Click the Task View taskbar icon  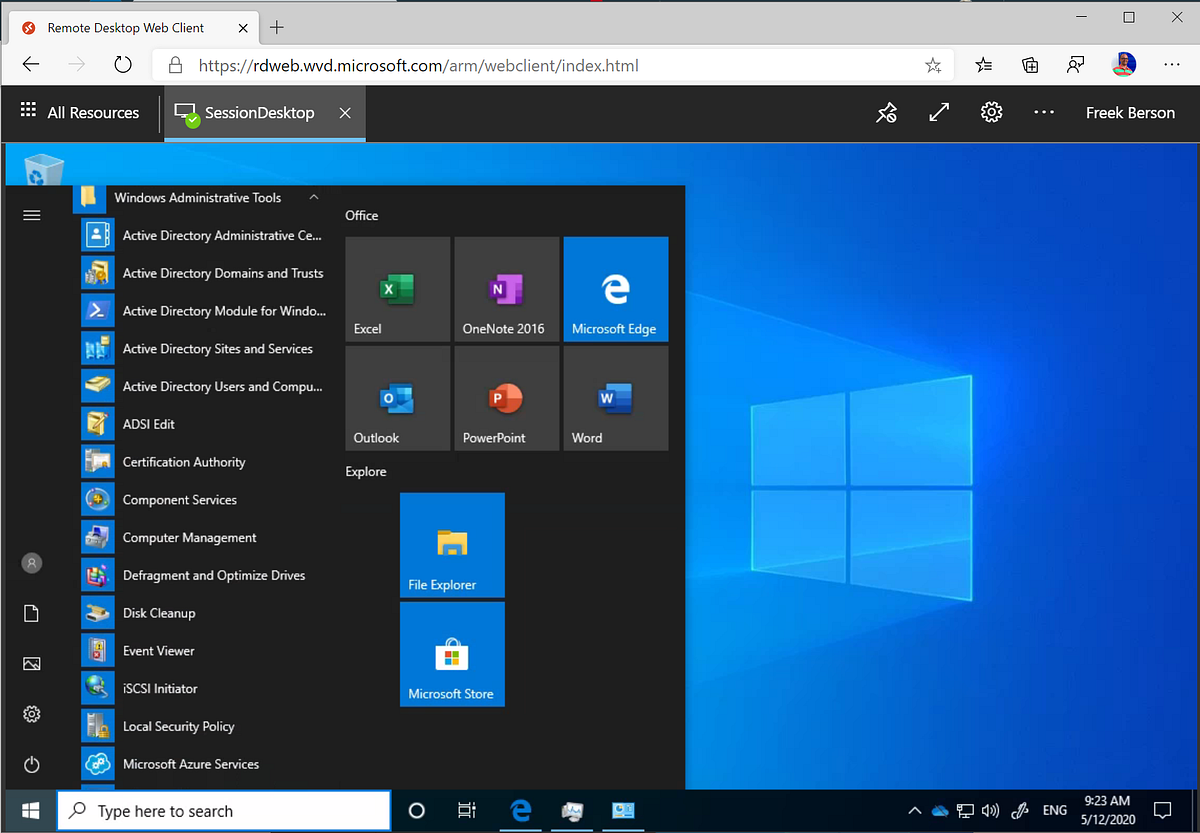click(x=466, y=811)
